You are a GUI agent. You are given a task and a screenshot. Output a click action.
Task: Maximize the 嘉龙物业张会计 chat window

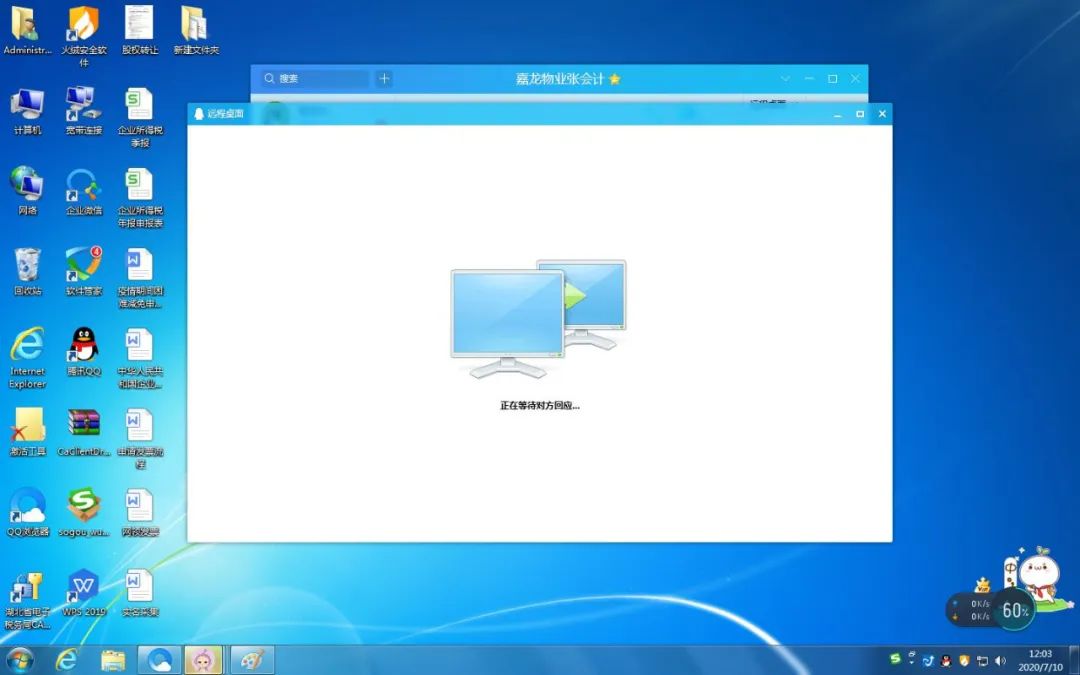tap(833, 79)
